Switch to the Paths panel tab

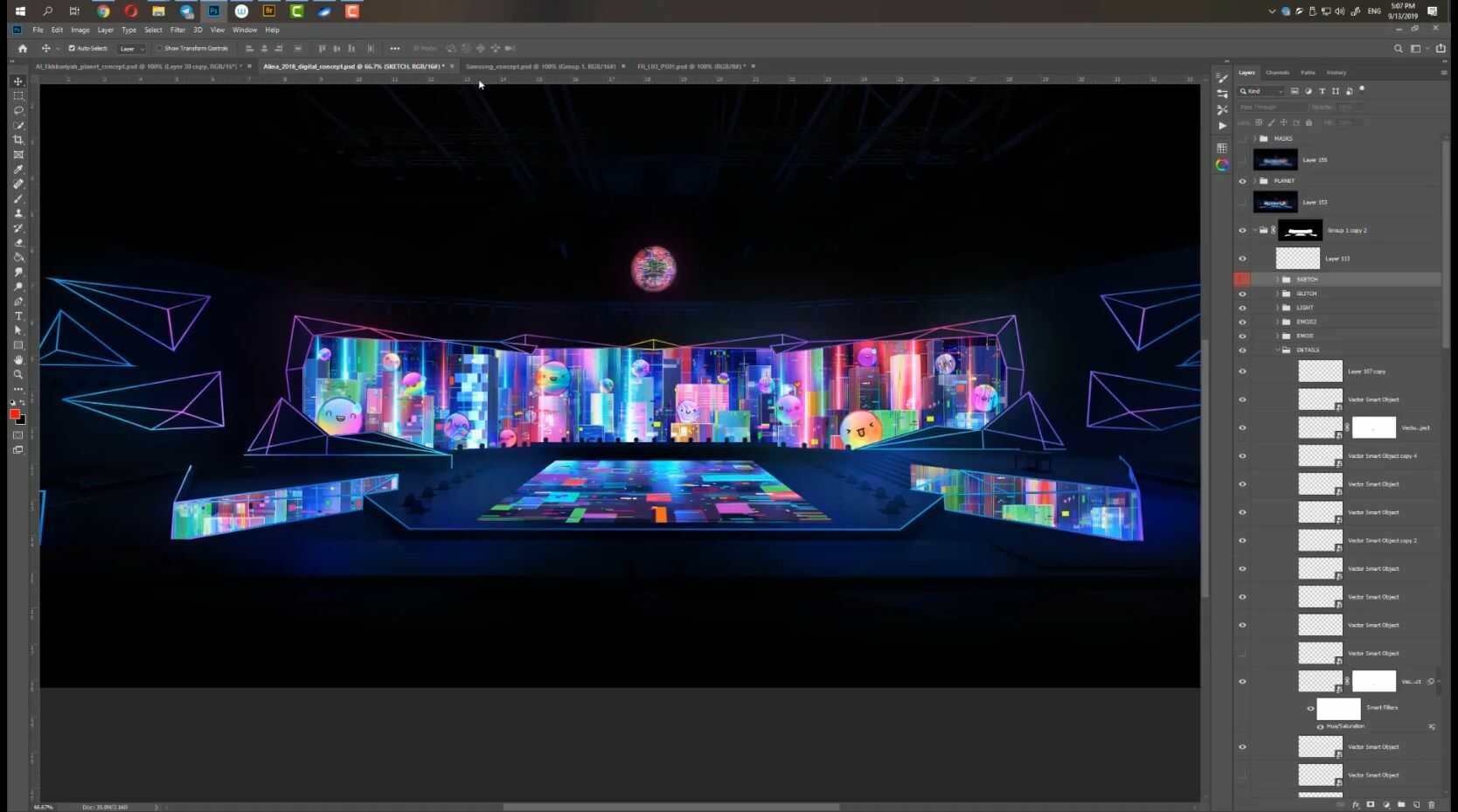[x=1308, y=73]
